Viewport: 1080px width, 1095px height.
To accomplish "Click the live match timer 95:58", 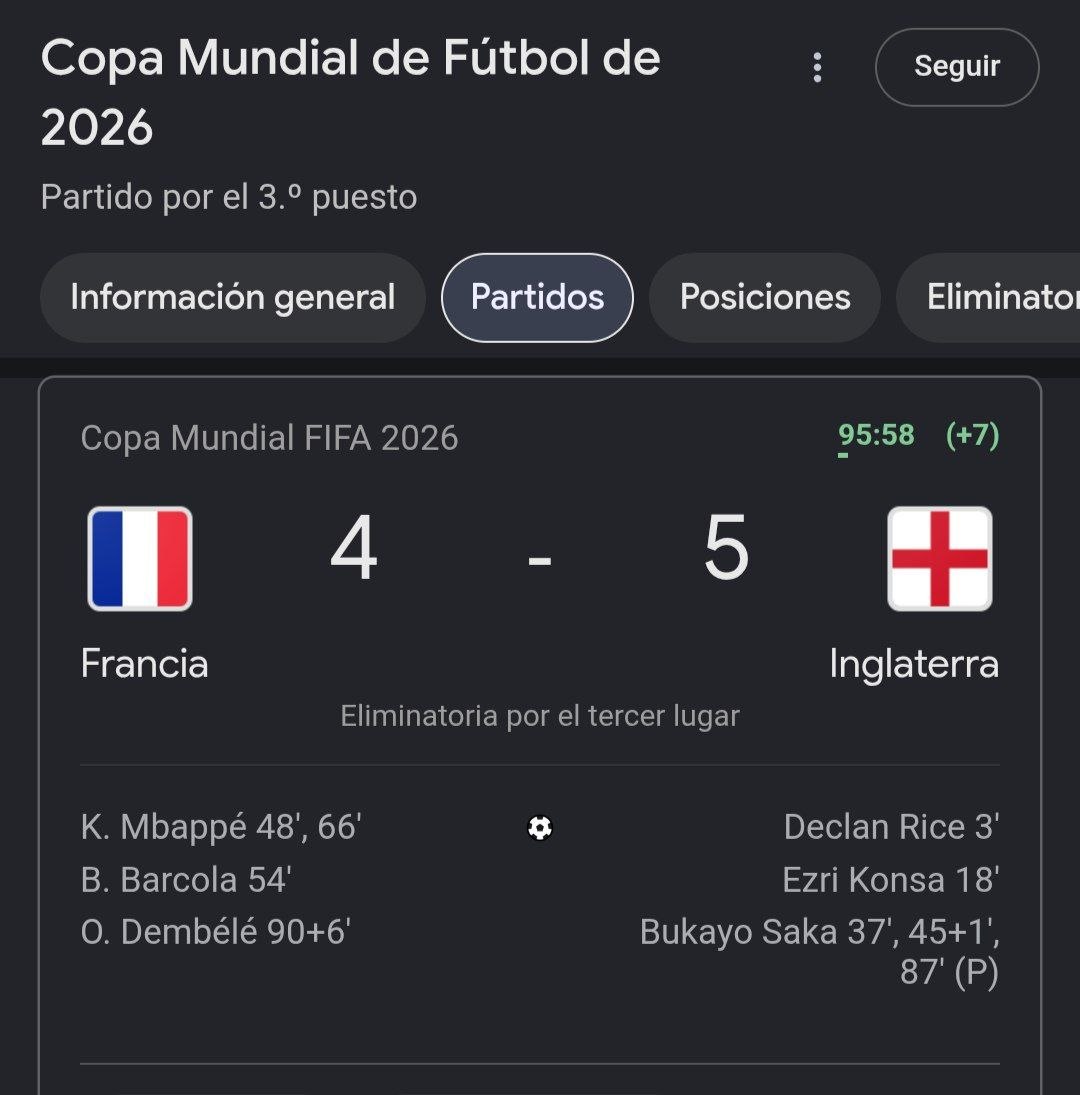I will click(876, 435).
